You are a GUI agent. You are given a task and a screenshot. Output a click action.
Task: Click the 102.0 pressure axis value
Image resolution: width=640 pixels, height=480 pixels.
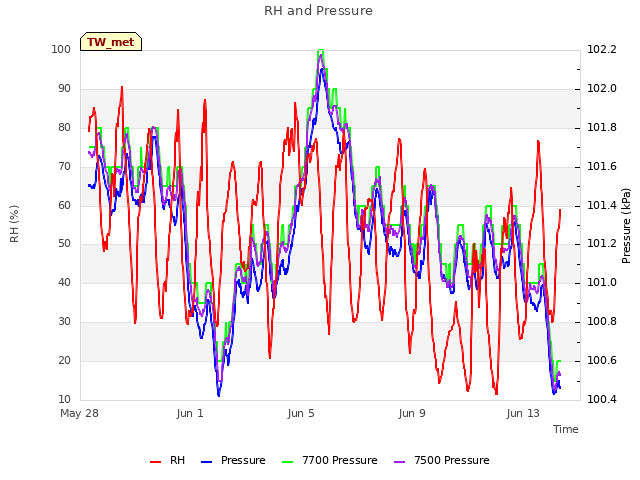point(602,89)
